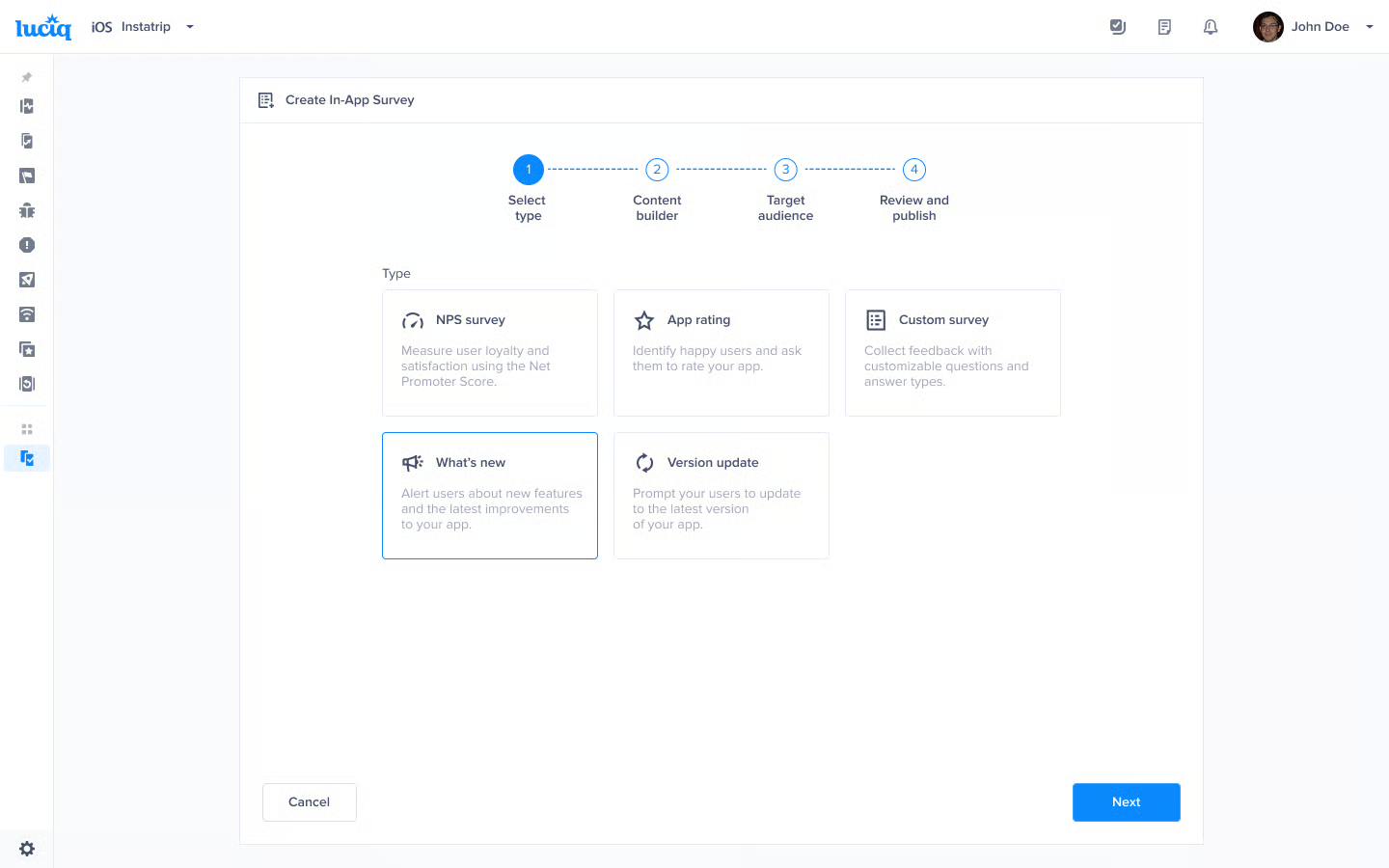Click the exclamation alert sidebar icon
The width and height of the screenshot is (1389, 868).
tap(27, 245)
